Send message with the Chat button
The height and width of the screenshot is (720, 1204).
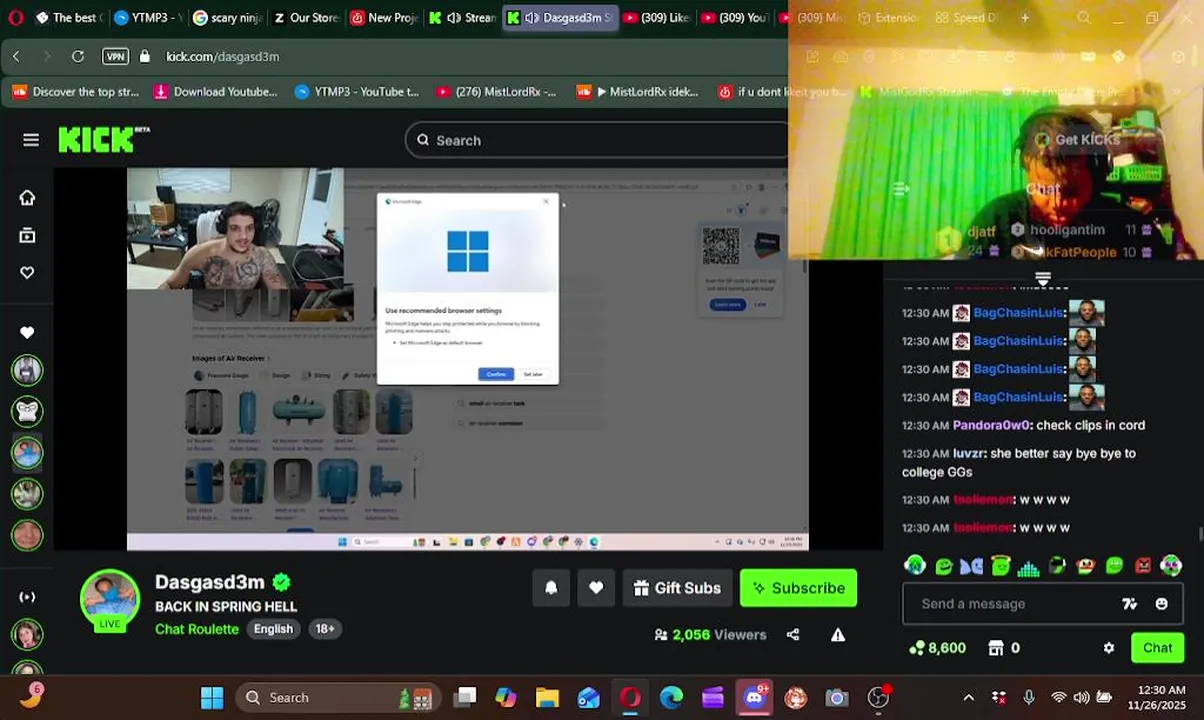[x=1157, y=648]
